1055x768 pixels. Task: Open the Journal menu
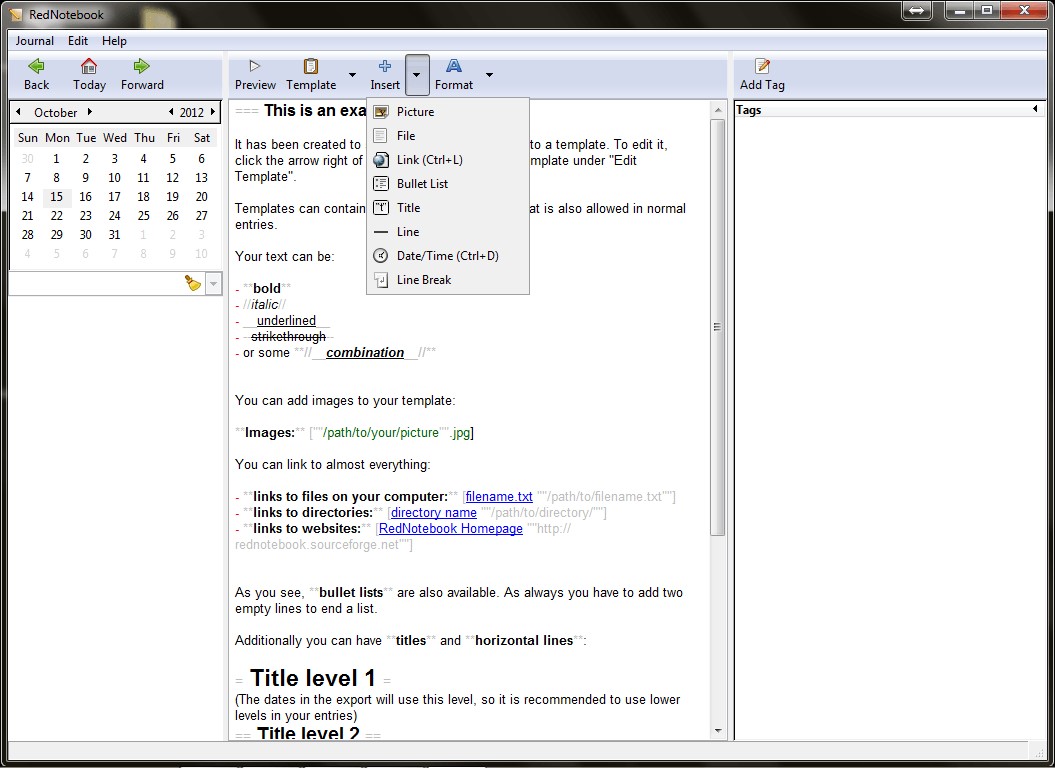(x=35, y=41)
